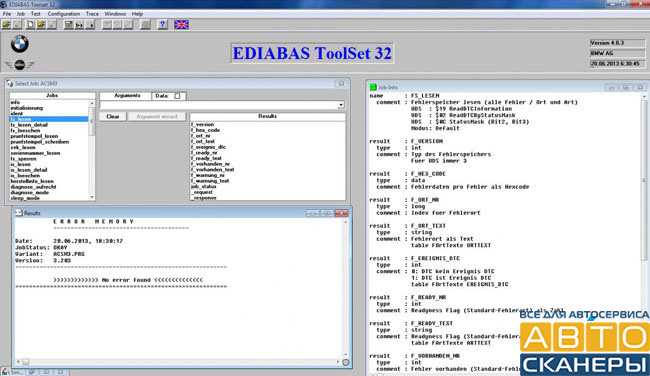Maximize the Results window
This screenshot has height=376, width=650.
[327, 213]
